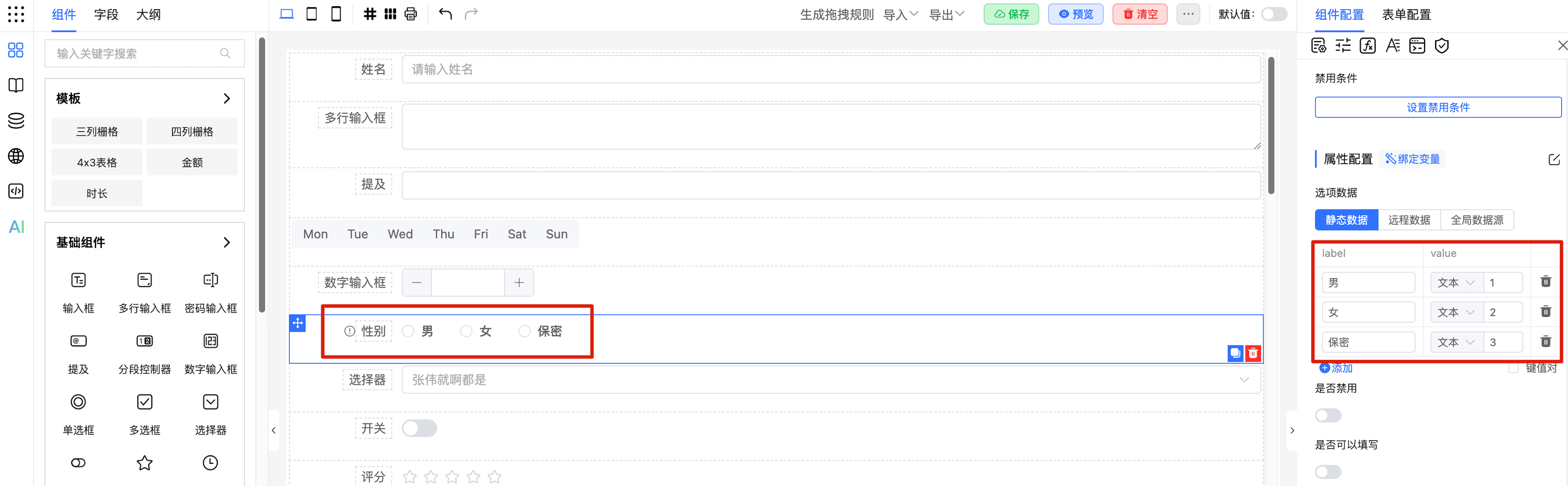
Task: Open the formula (fx) config icon
Action: point(1367,46)
